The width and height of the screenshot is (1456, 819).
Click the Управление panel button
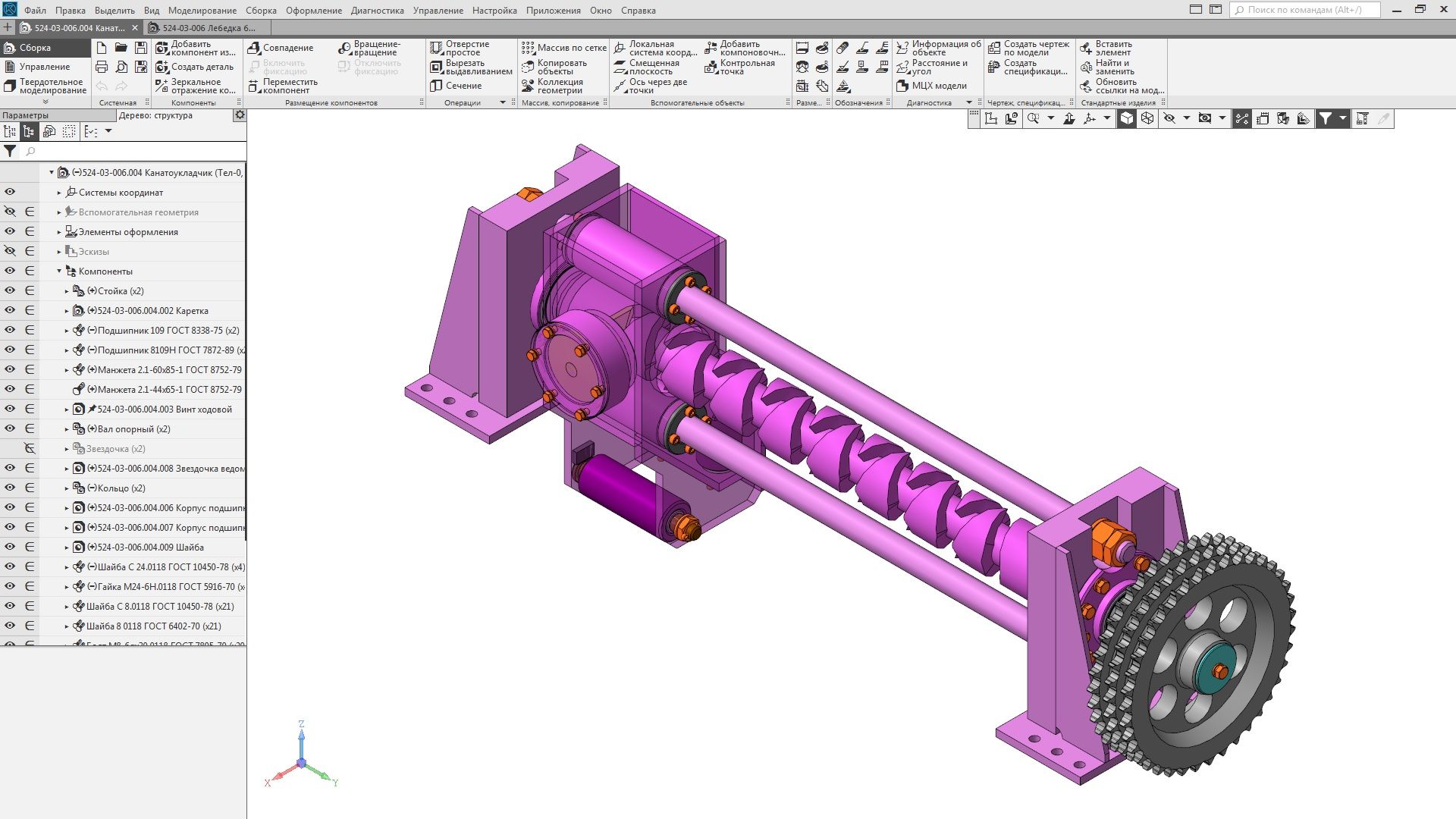[44, 67]
